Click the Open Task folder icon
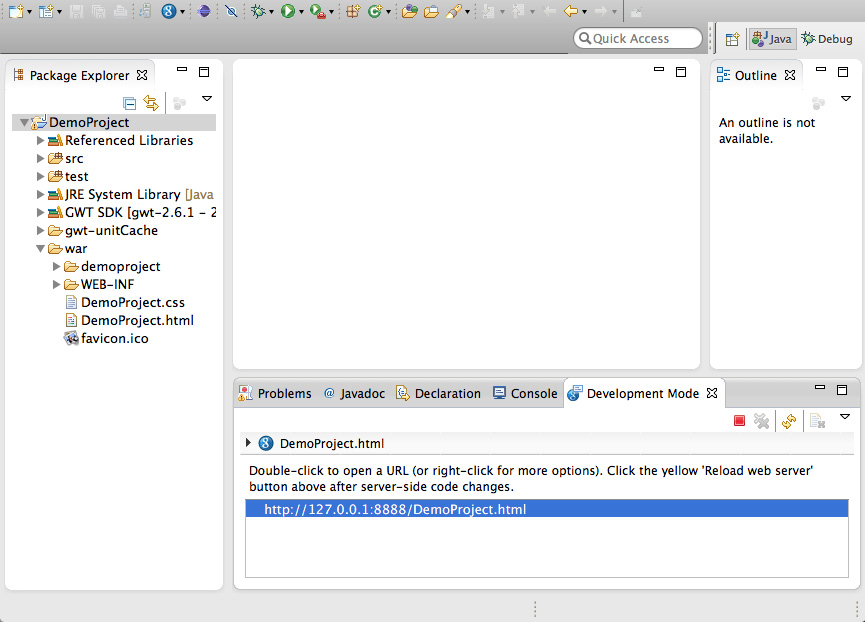The width and height of the screenshot is (865, 622). [x=431, y=10]
